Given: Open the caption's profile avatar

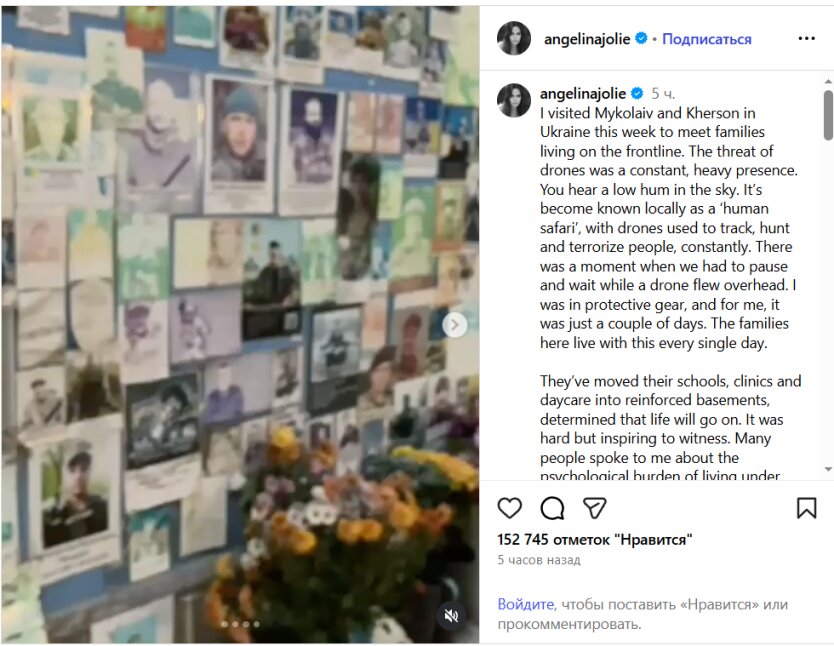Looking at the screenshot, I should click(x=514, y=100).
